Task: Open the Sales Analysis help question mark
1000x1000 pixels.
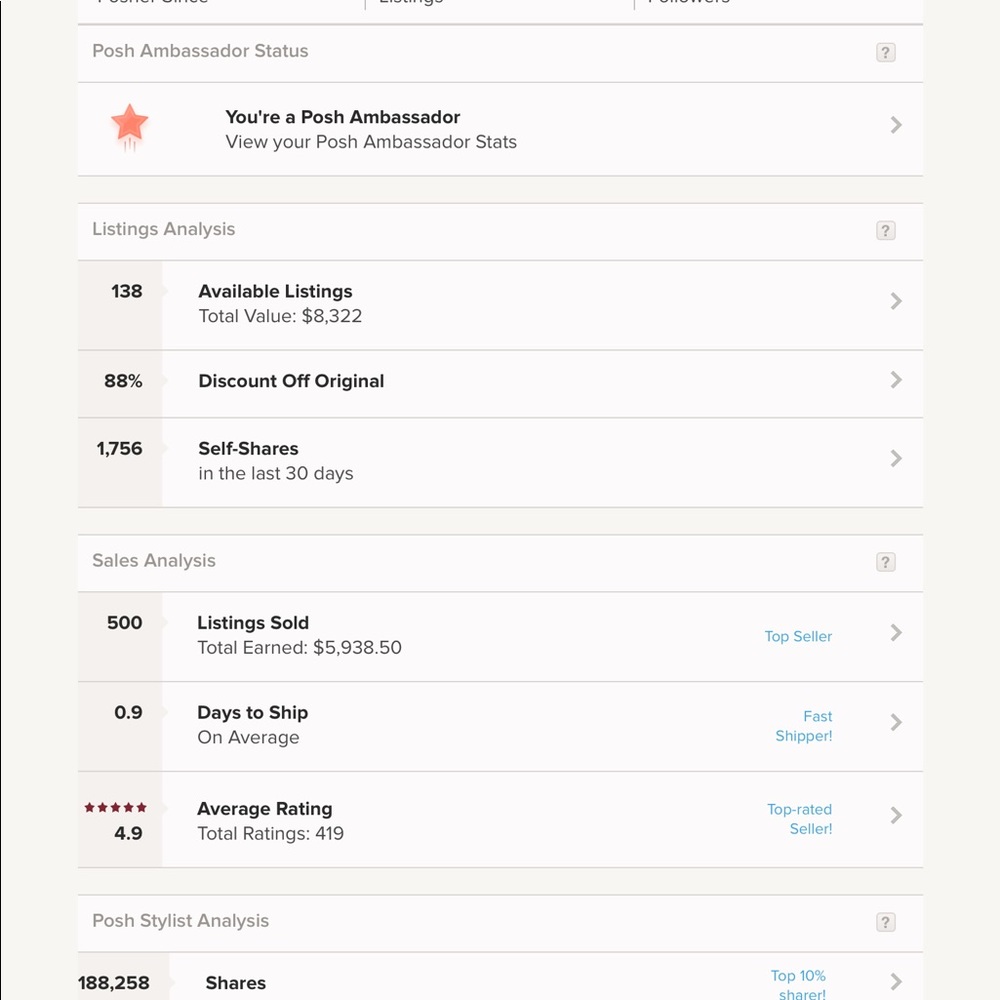Action: click(885, 563)
